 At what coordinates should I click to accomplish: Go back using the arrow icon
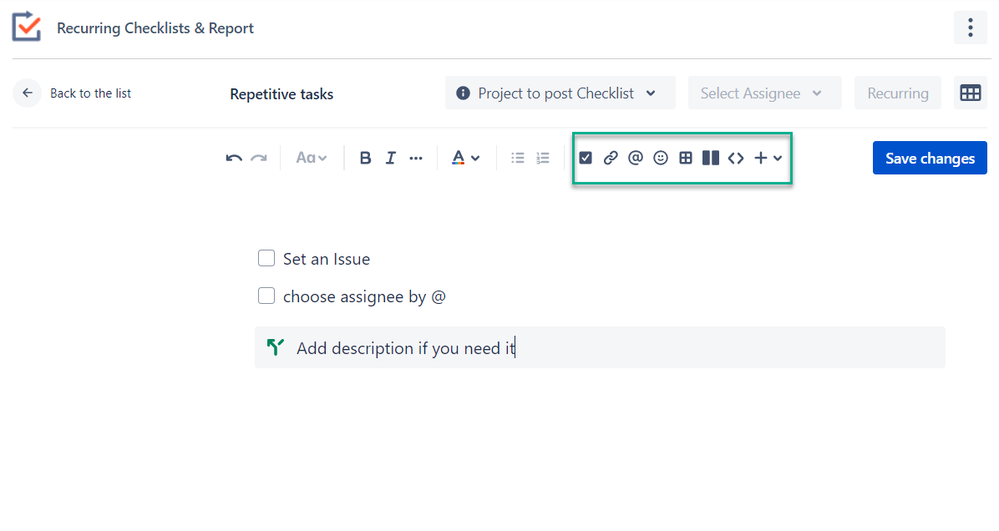(27, 93)
